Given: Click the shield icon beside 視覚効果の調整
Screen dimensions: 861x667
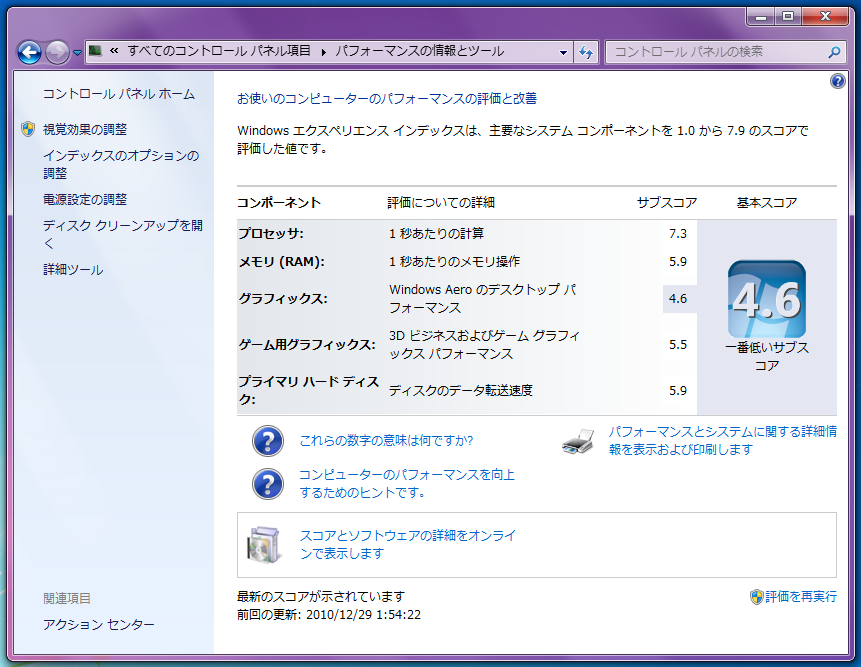Looking at the screenshot, I should coord(28,129).
